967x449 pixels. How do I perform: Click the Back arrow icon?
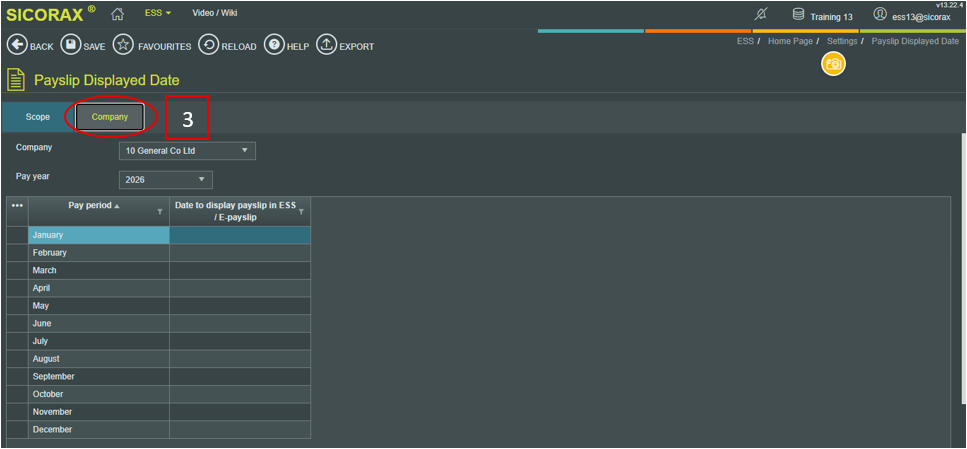click(16, 46)
